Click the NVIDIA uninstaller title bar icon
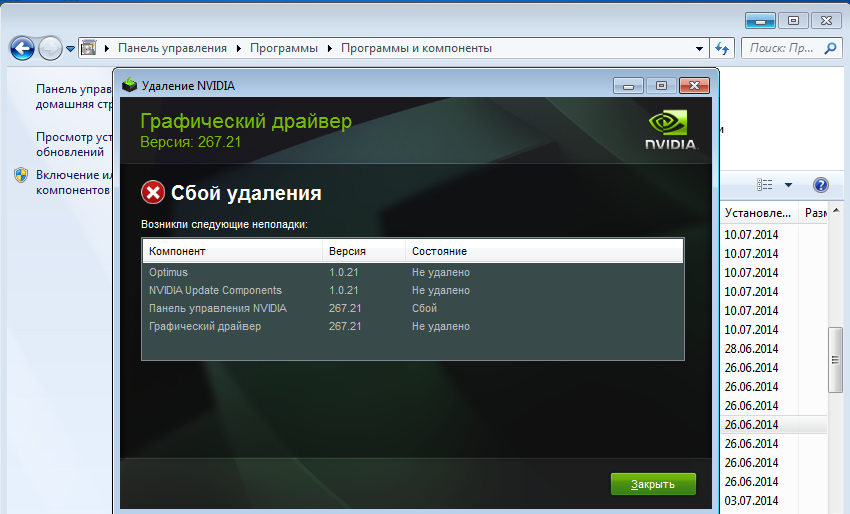This screenshot has width=850, height=514. (x=130, y=85)
